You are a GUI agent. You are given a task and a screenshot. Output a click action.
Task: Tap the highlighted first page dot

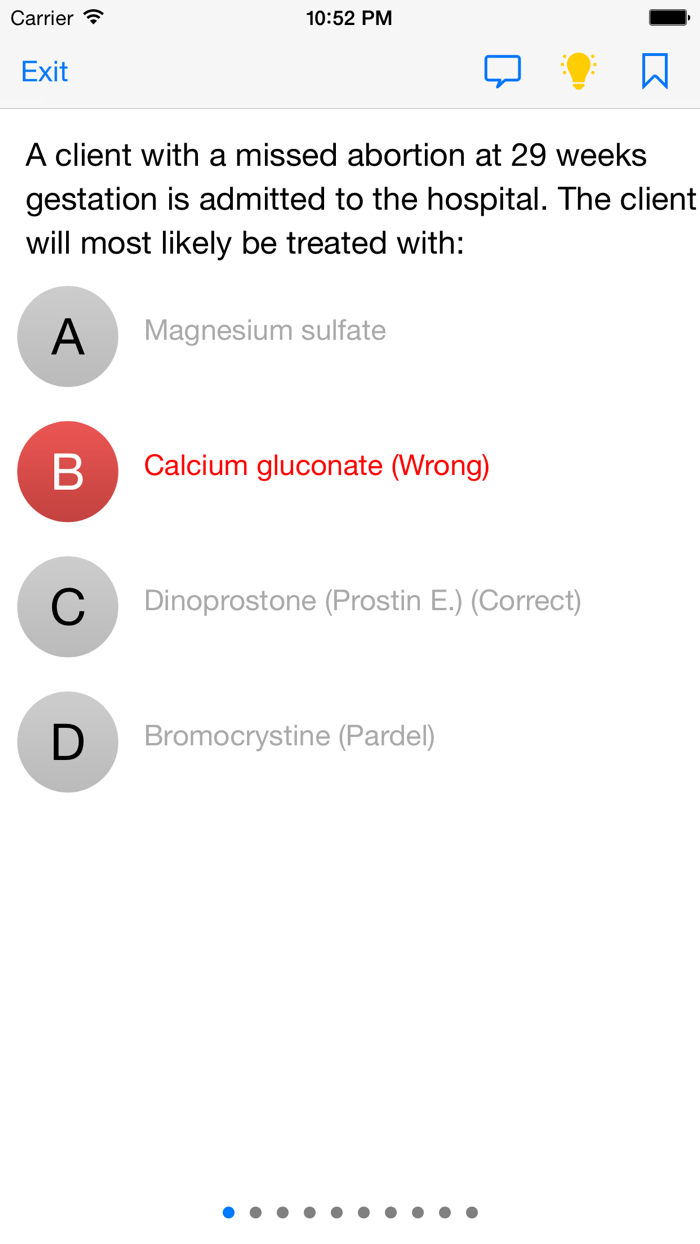pos(228,1211)
